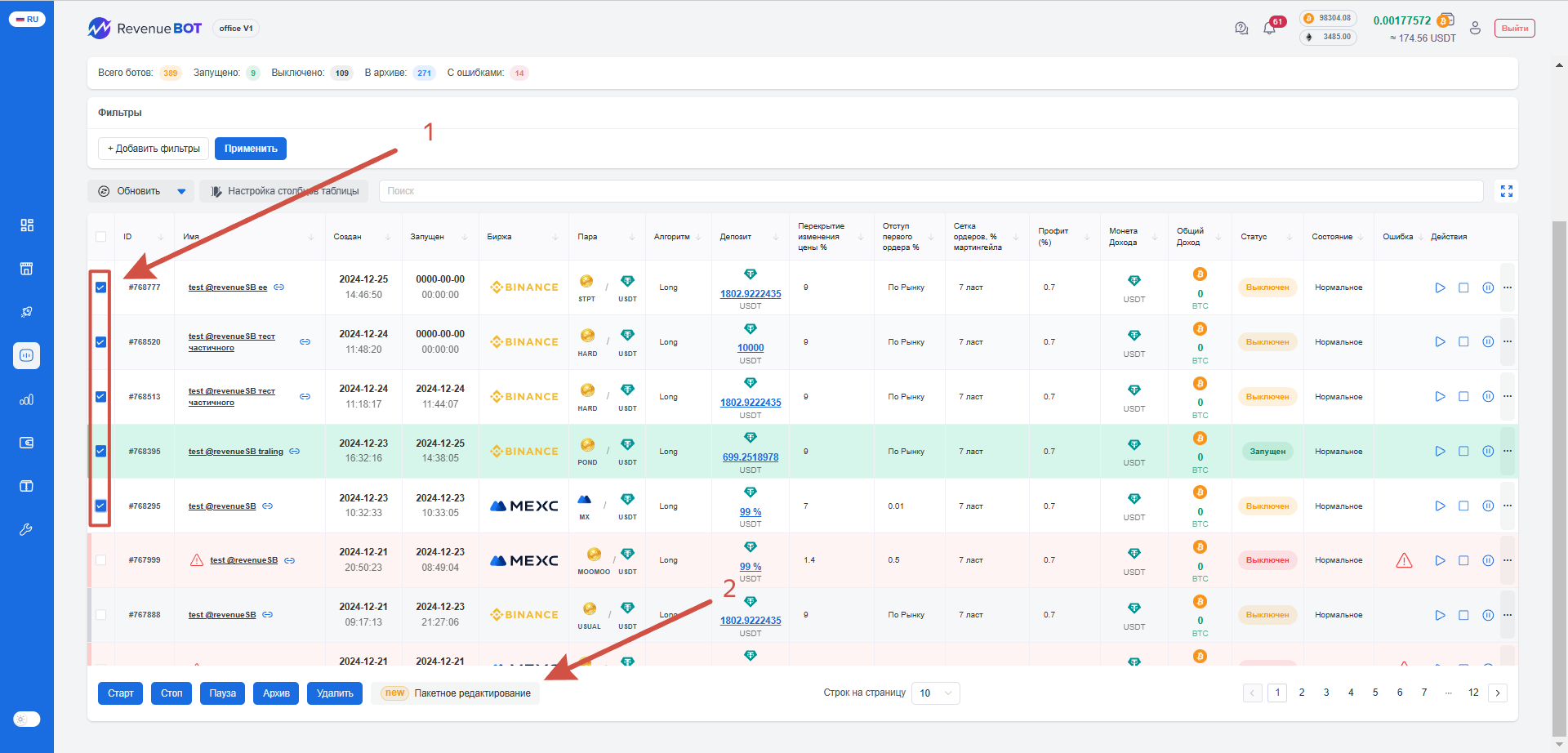
Task: Expand the Обновить dropdown arrow
Action: pyautogui.click(x=181, y=191)
